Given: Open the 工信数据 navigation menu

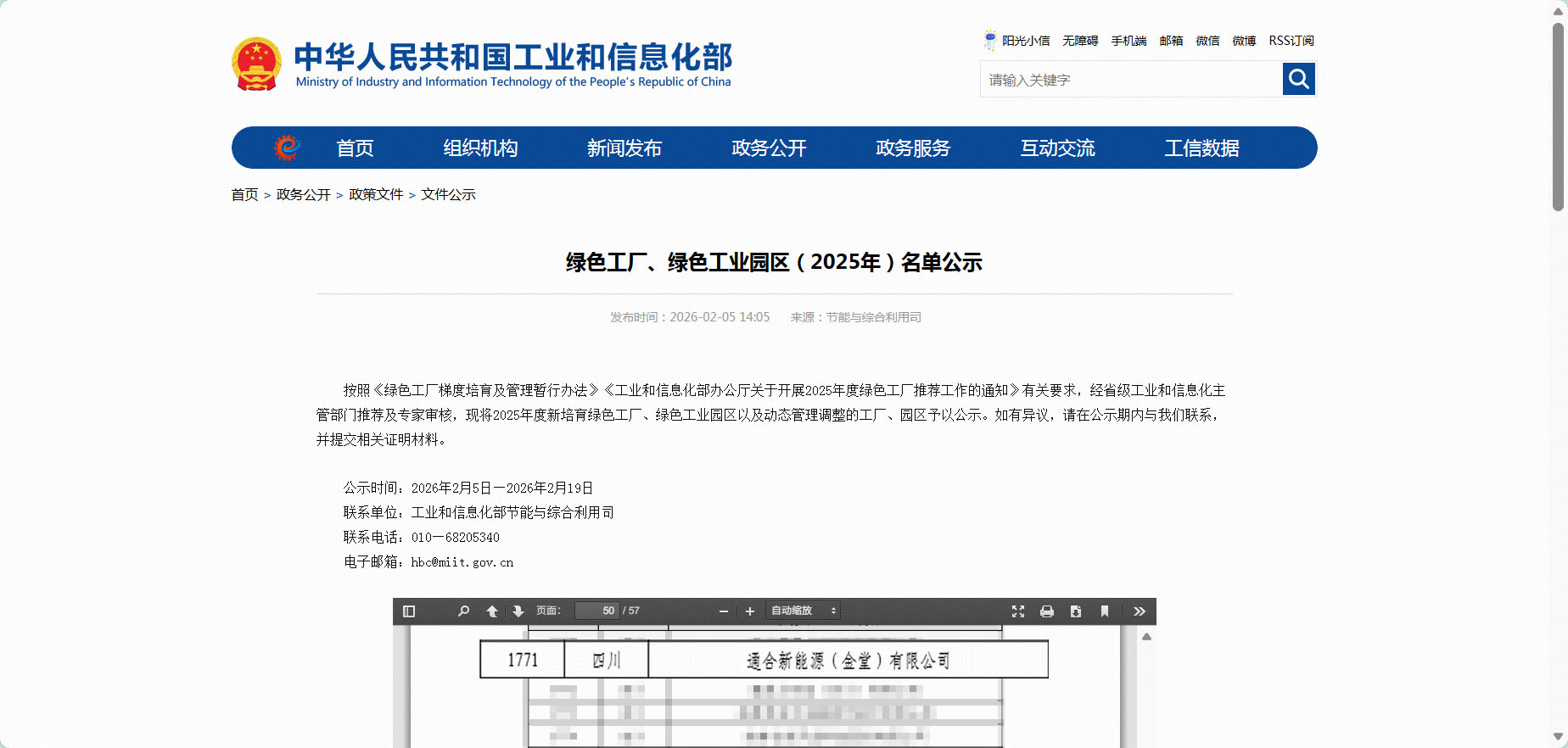Looking at the screenshot, I should [x=1201, y=148].
